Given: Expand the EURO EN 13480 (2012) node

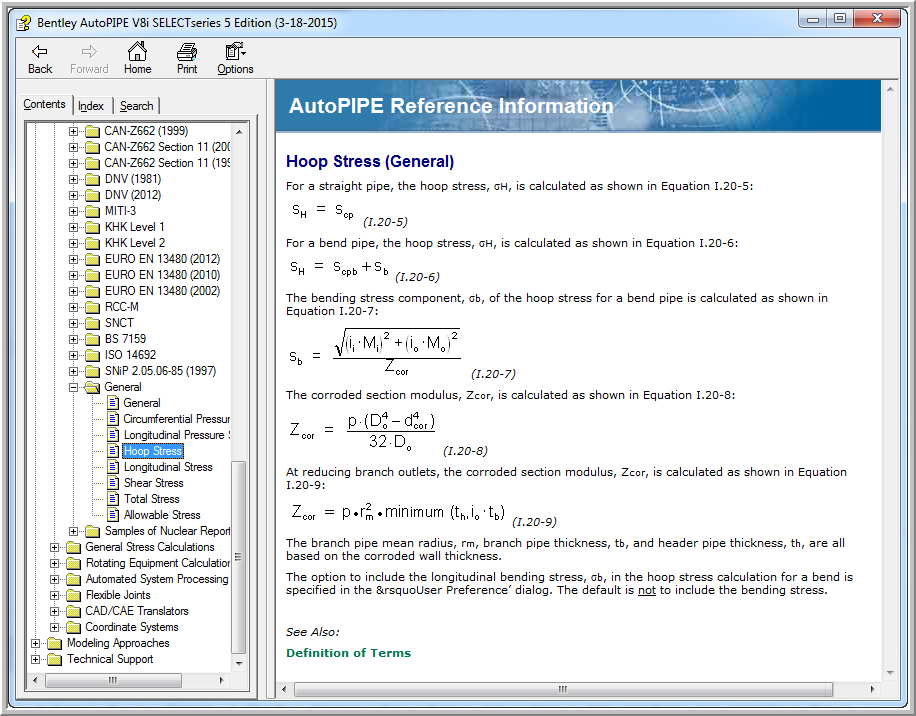Looking at the screenshot, I should click(73, 259).
